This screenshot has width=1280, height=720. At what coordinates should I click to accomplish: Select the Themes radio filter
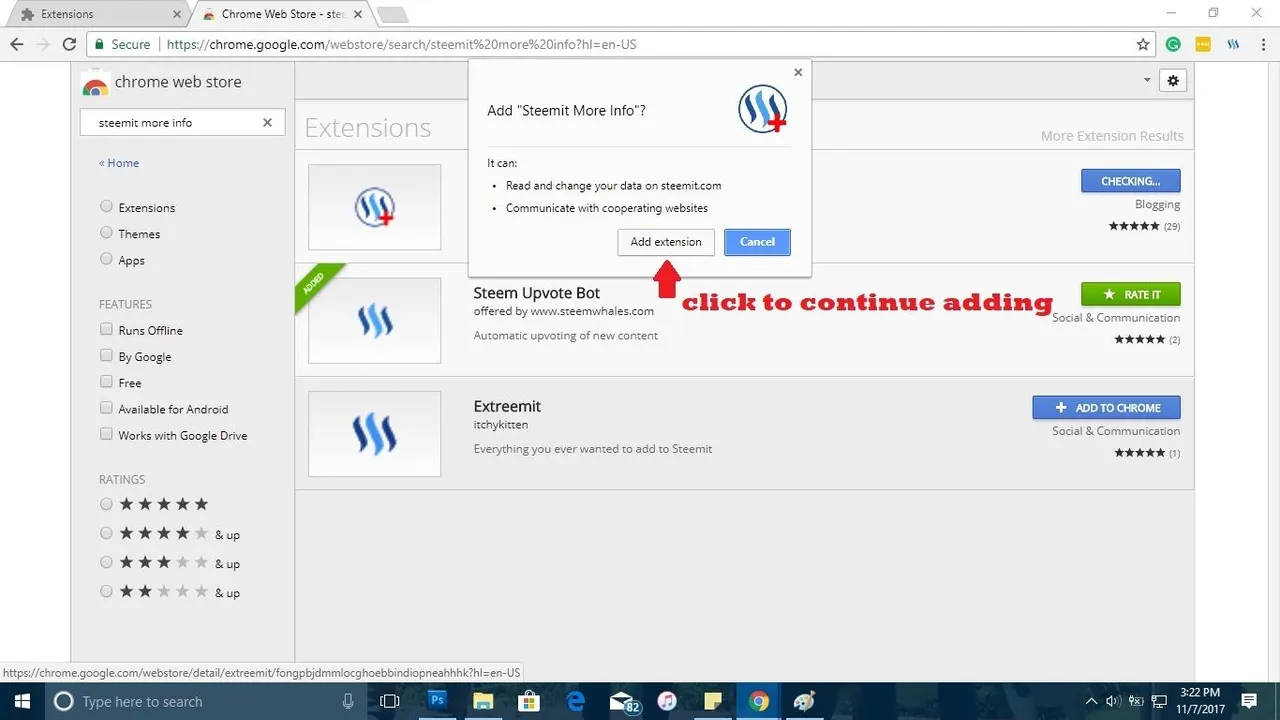[x=106, y=233]
